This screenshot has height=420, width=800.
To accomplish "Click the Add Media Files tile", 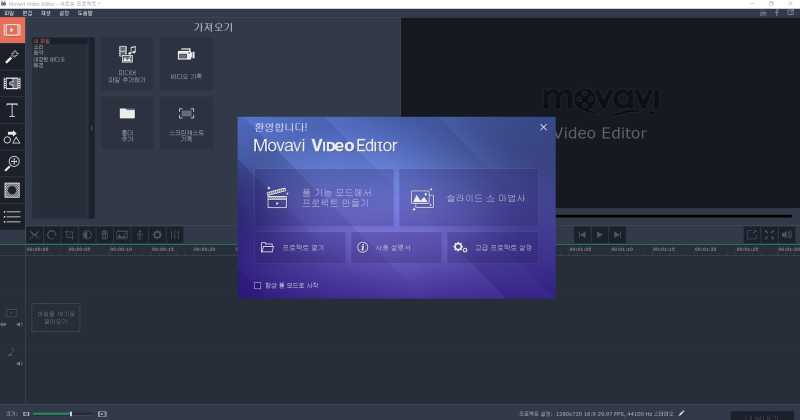I will point(127,64).
